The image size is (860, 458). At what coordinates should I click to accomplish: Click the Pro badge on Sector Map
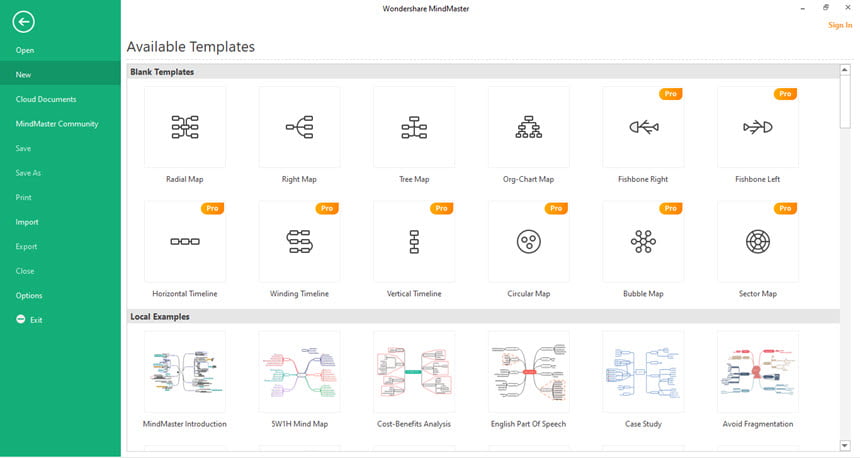(x=785, y=208)
